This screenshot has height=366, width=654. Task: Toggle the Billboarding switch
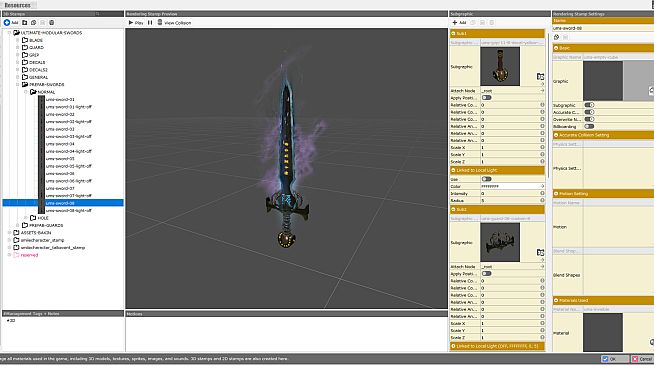tap(589, 126)
